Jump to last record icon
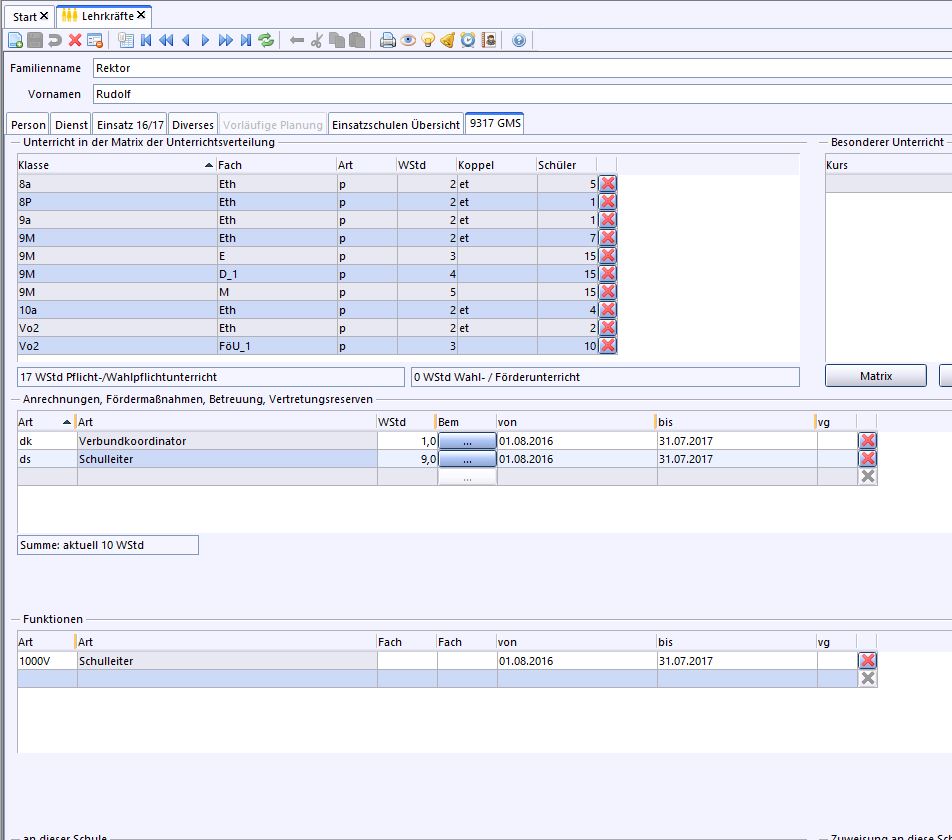Image resolution: width=952 pixels, height=840 pixels. pyautogui.click(x=245, y=41)
